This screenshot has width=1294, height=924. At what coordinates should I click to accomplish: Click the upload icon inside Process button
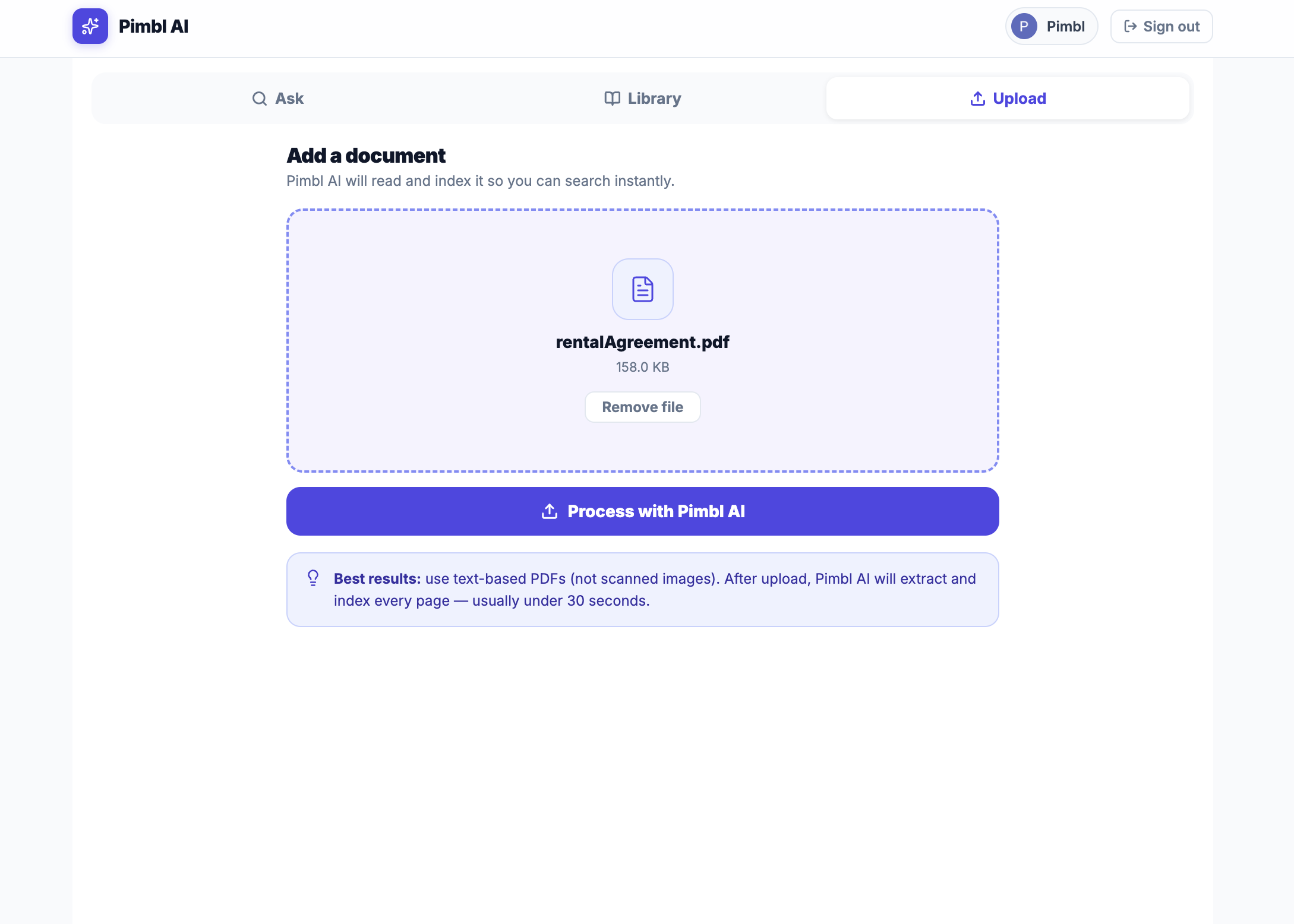(x=548, y=511)
